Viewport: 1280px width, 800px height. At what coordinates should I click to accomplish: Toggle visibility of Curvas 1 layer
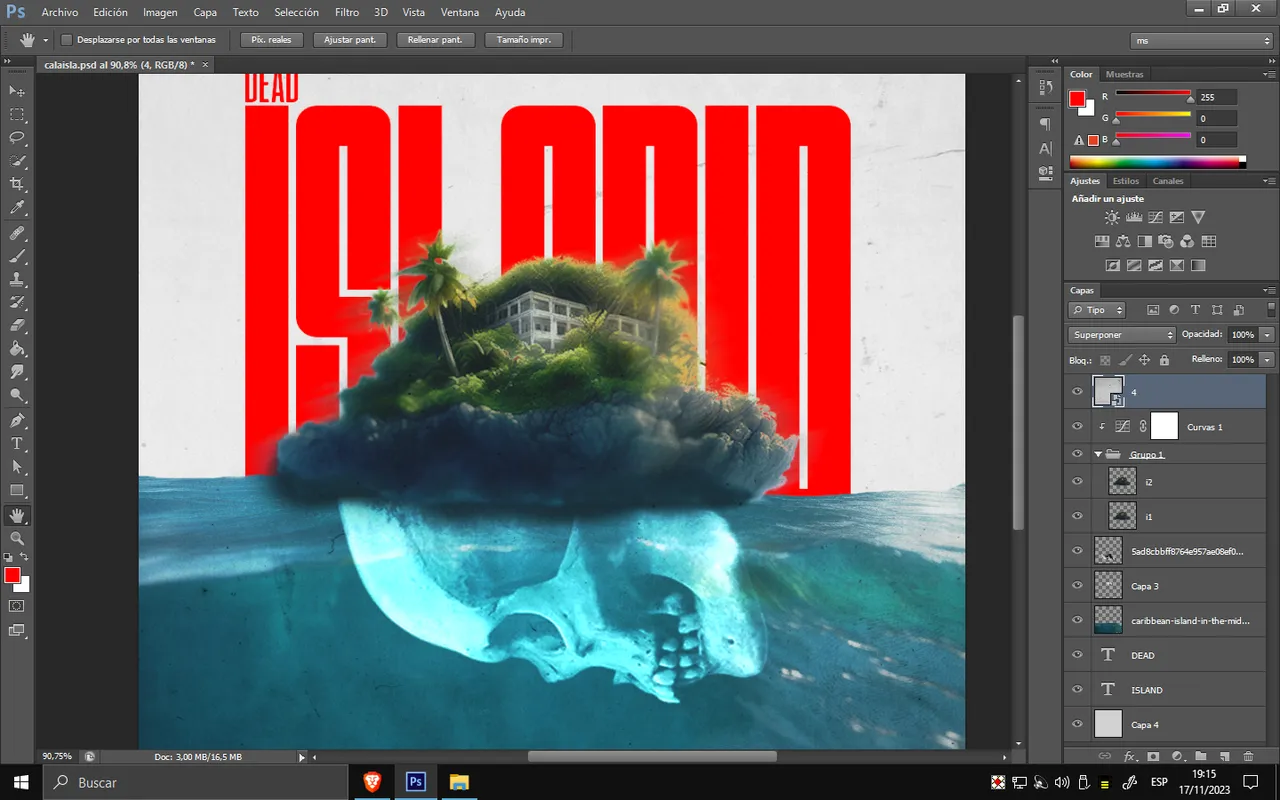pos(1077,427)
